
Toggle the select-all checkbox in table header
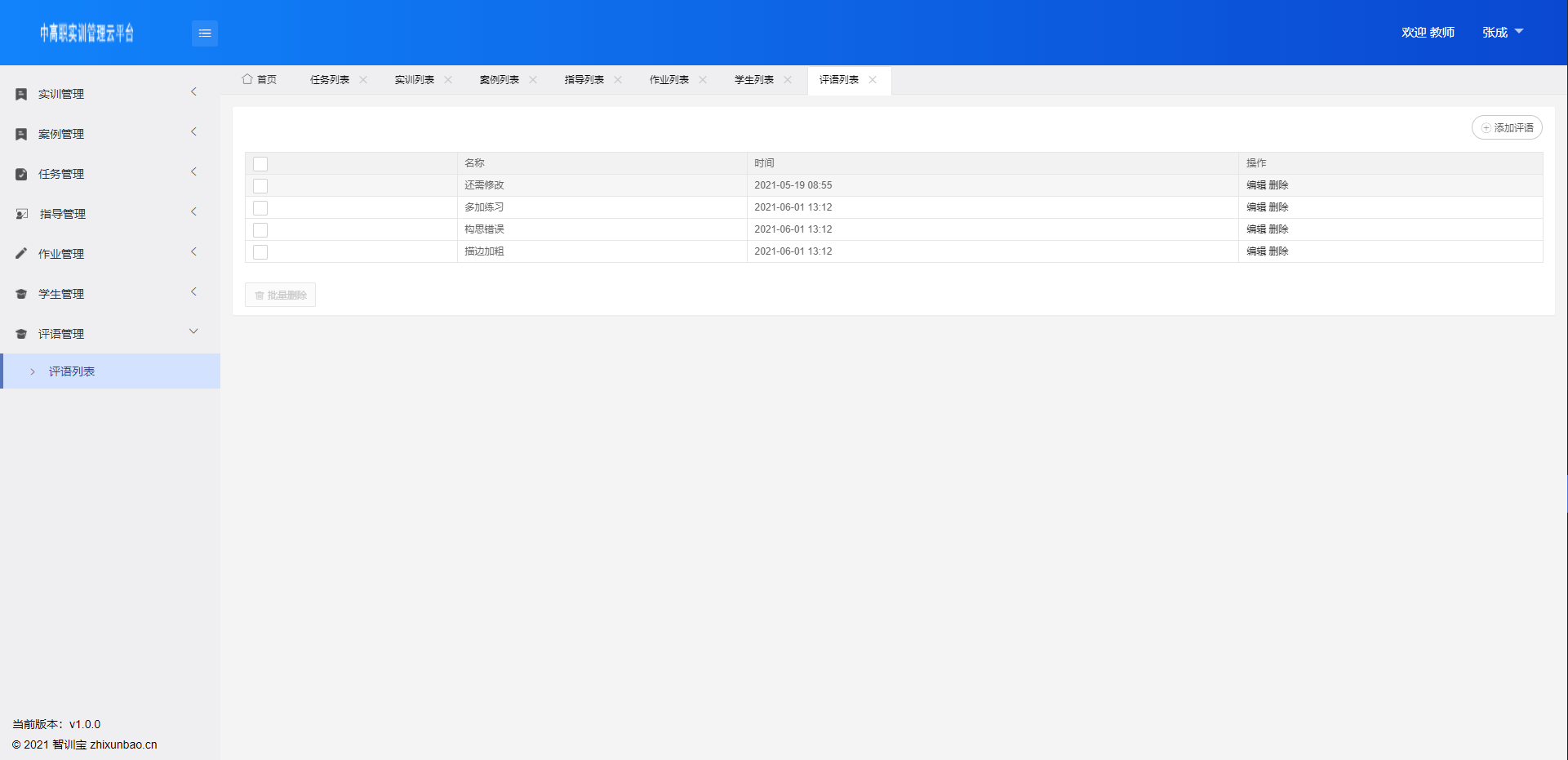[260, 164]
